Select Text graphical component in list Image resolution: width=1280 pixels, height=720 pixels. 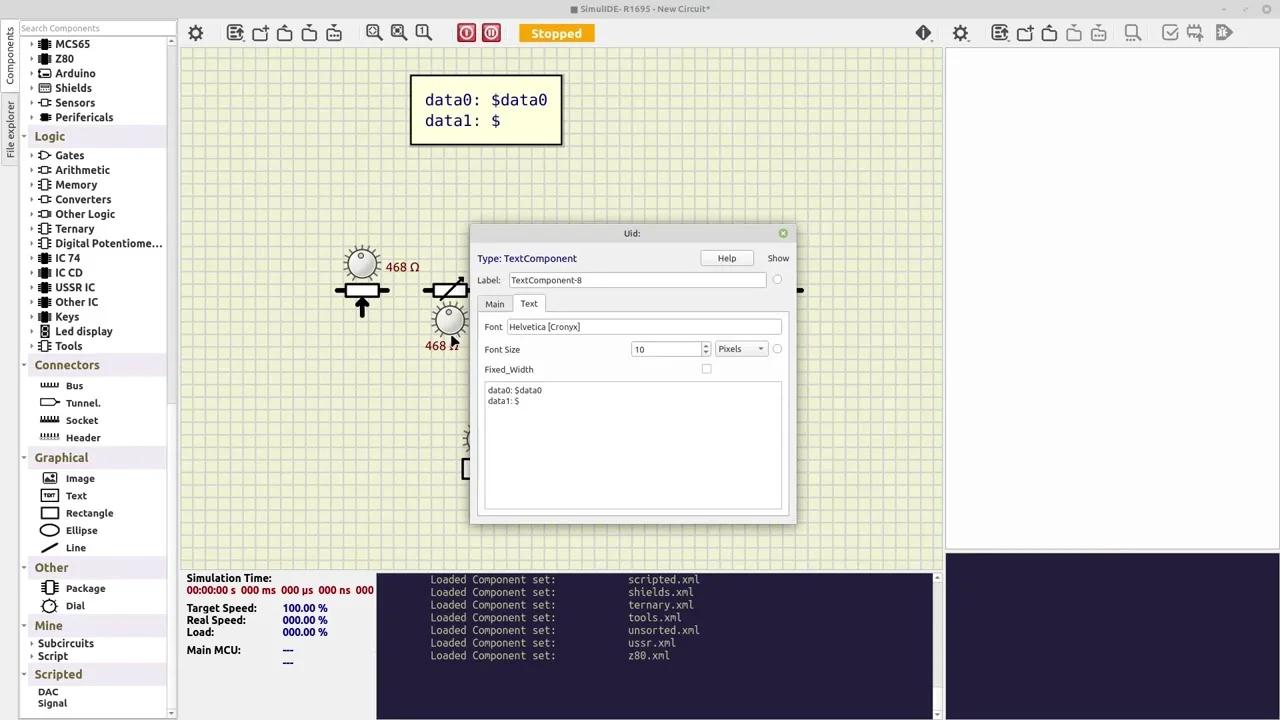coord(76,495)
